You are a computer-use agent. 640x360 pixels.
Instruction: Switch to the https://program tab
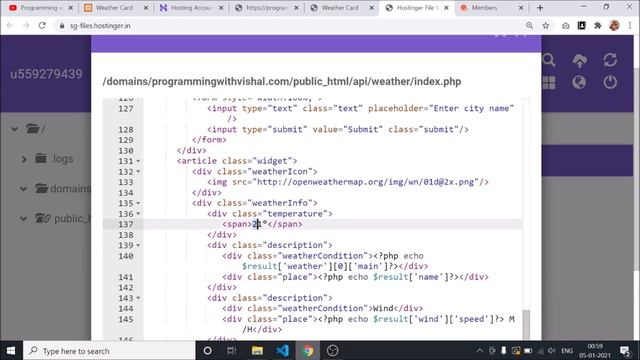[x=266, y=8]
